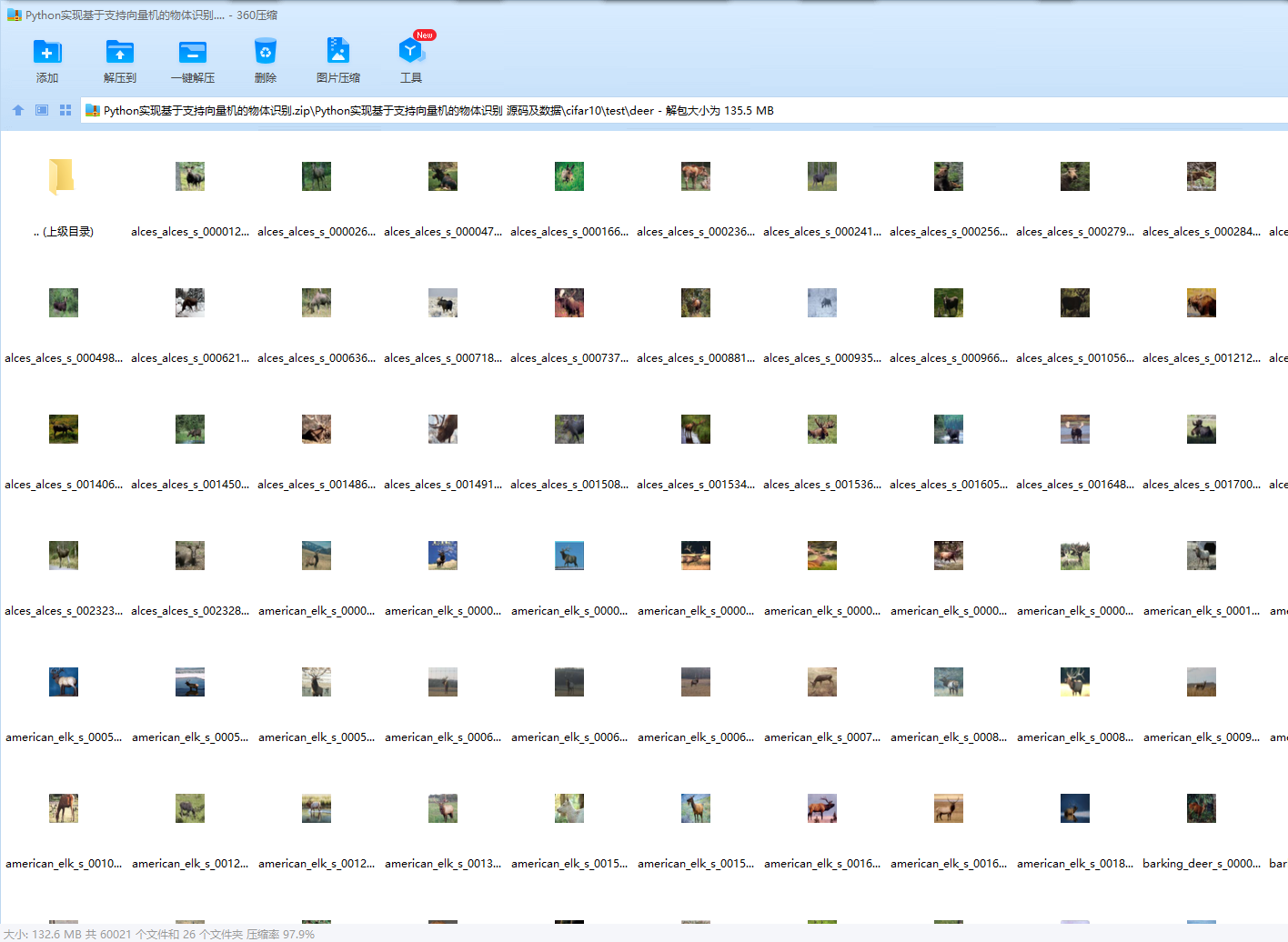Click the 删除 (Delete) trash icon
Screen dimensions: 1288x942
(266, 52)
